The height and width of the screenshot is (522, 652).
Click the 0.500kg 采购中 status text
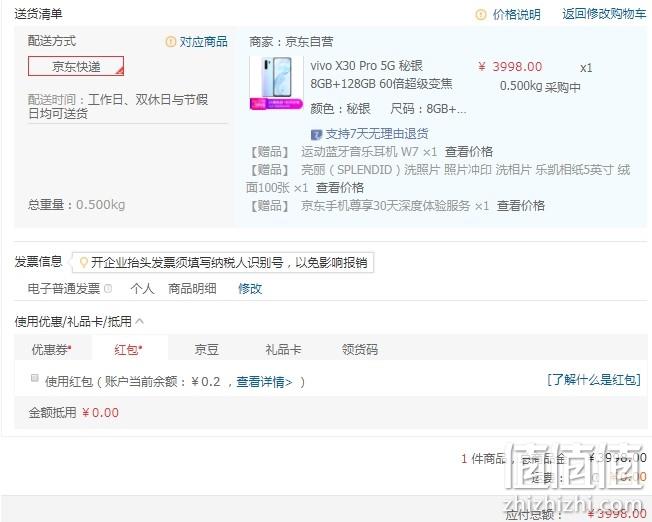[x=540, y=87]
